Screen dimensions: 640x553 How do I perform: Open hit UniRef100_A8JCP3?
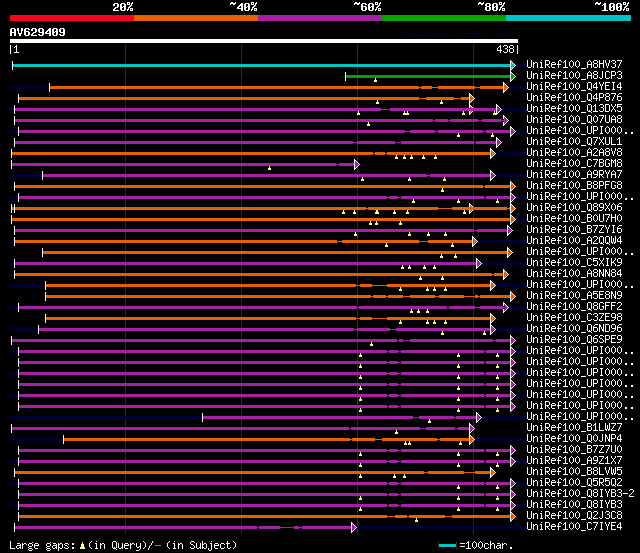point(574,75)
